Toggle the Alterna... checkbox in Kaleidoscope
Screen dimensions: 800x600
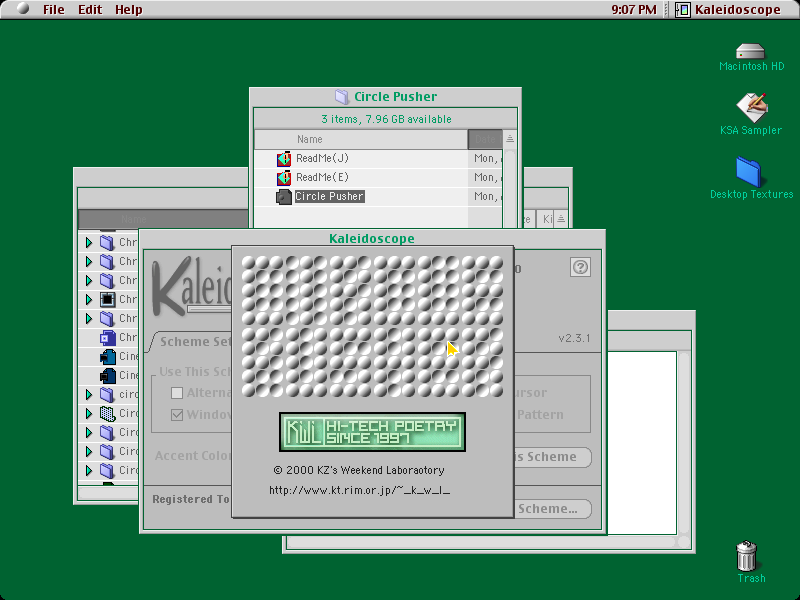point(177,393)
